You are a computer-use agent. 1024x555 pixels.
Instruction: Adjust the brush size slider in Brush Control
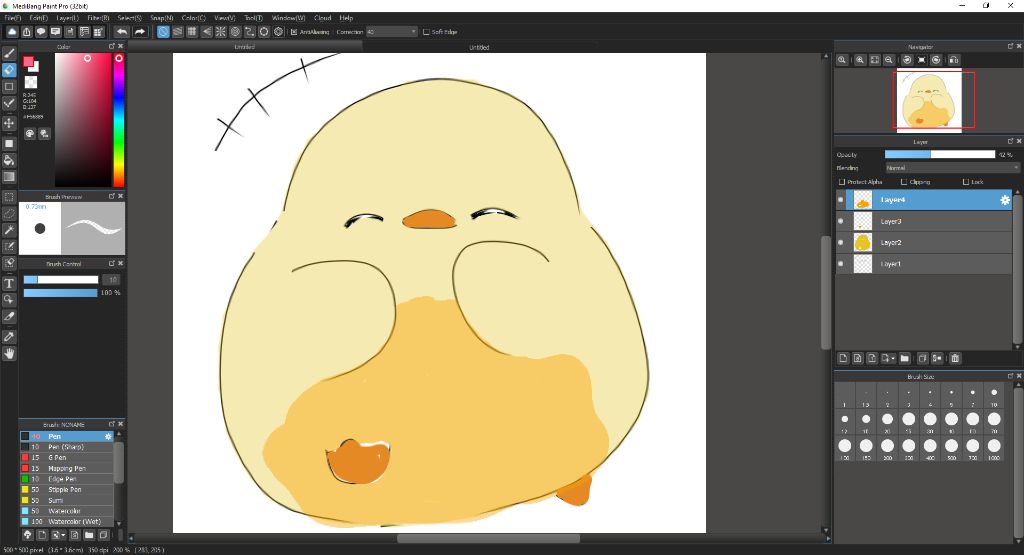click(x=61, y=279)
